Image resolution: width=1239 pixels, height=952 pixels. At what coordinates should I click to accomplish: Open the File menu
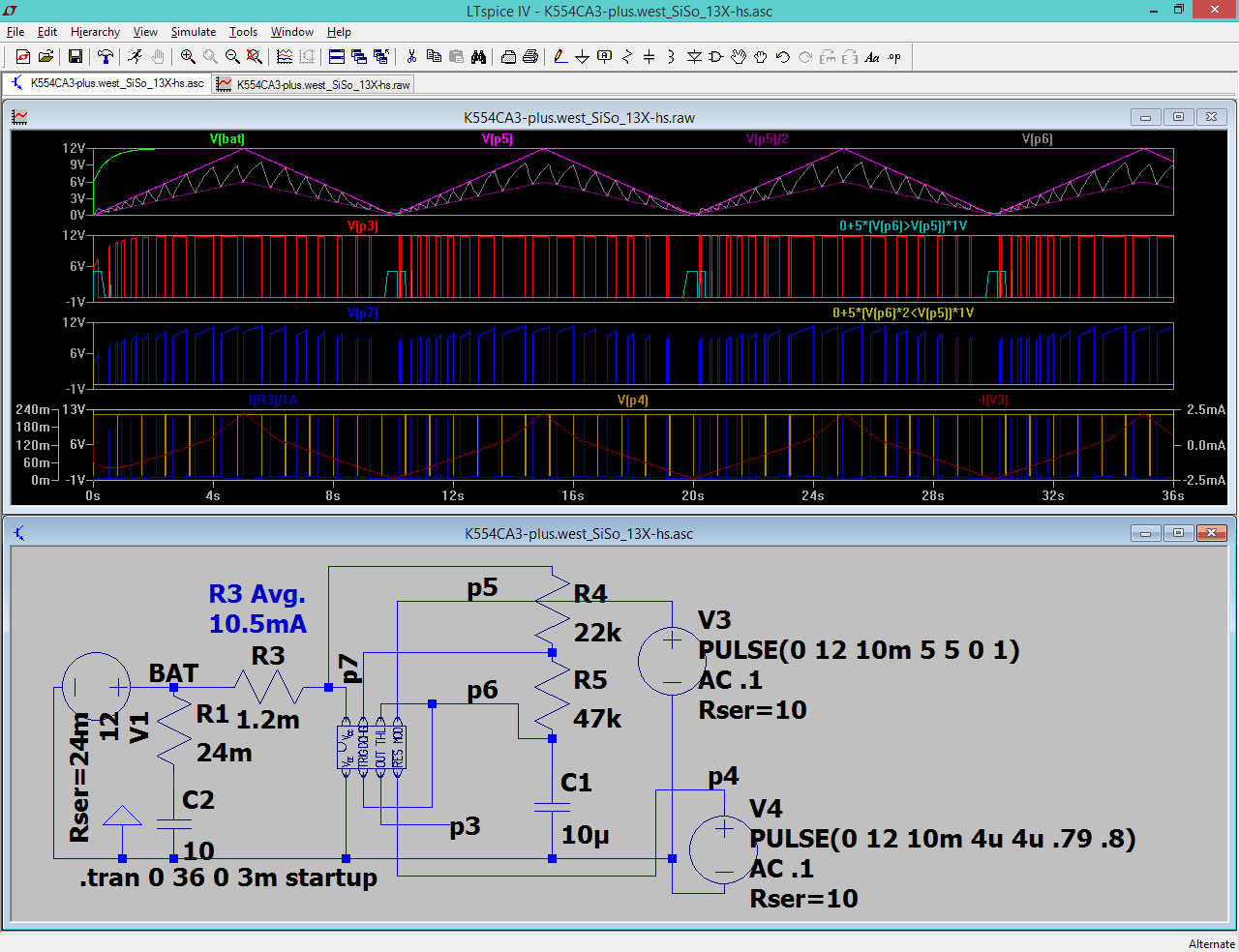click(x=15, y=32)
